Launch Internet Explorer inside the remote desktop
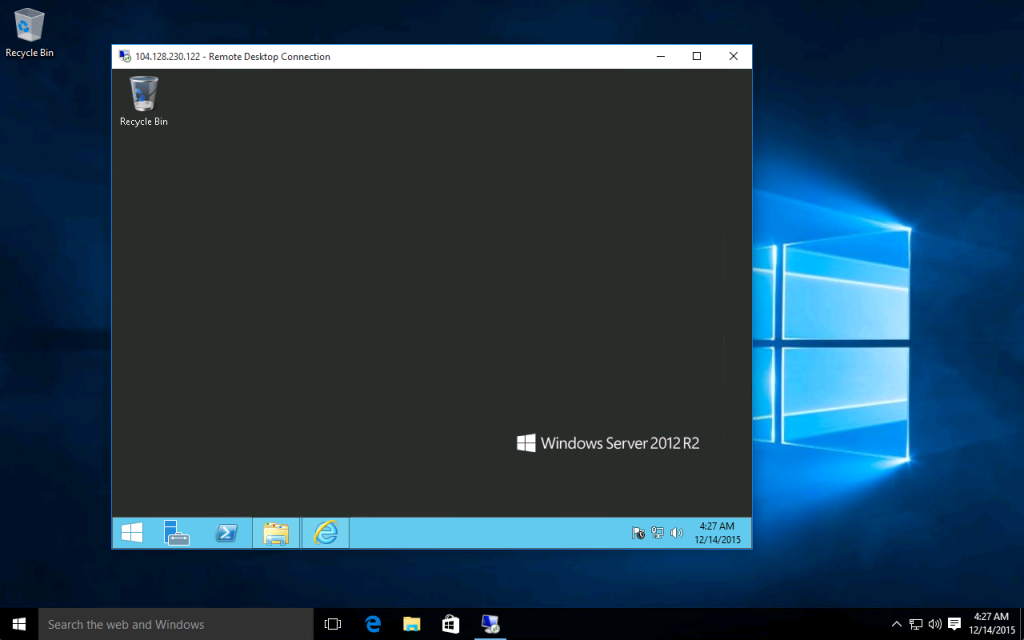1024x640 pixels. click(x=325, y=533)
